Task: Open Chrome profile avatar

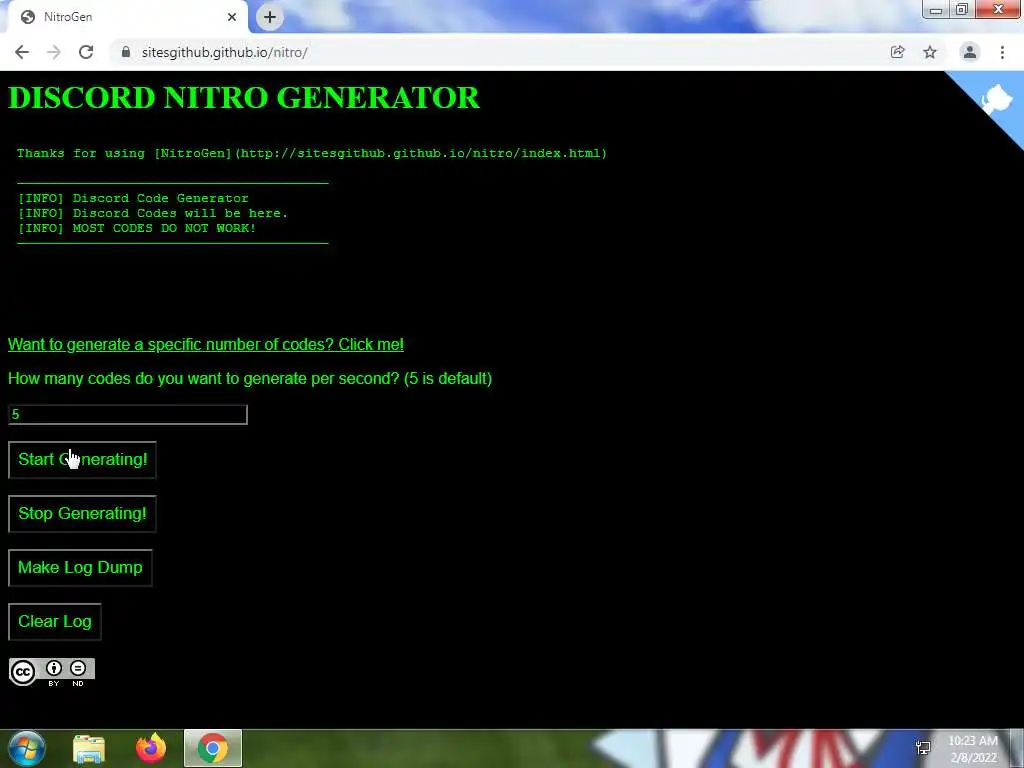Action: pyautogui.click(x=970, y=52)
